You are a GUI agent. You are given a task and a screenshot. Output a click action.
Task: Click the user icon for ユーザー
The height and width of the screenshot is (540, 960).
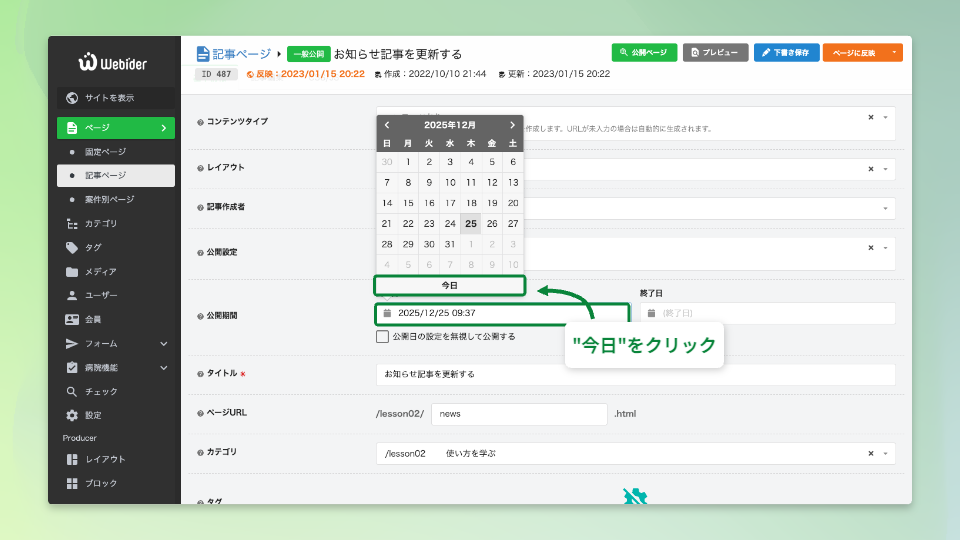click(72, 296)
